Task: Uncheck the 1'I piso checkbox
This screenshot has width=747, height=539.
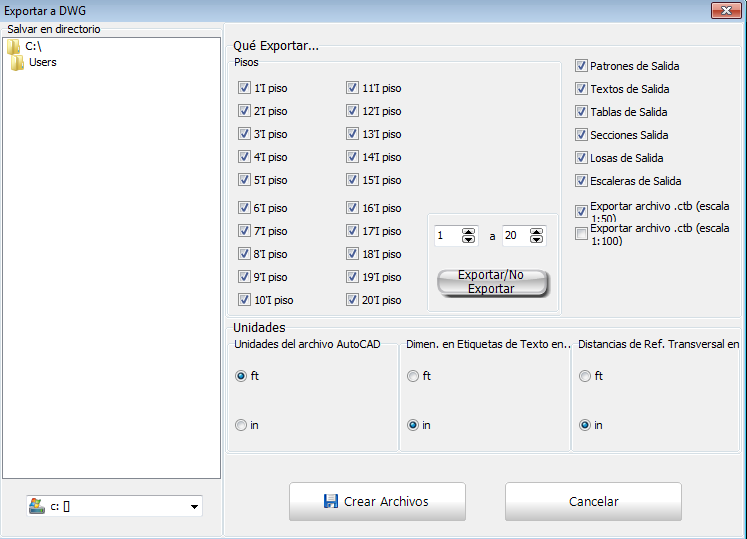Action: point(245,88)
